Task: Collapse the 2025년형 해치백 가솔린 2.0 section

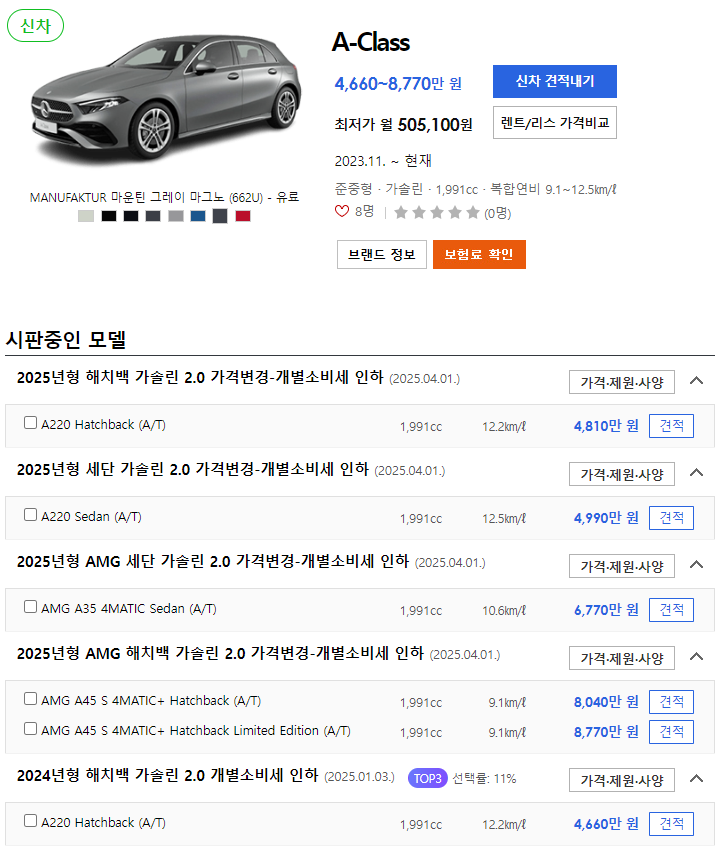Action: (697, 381)
